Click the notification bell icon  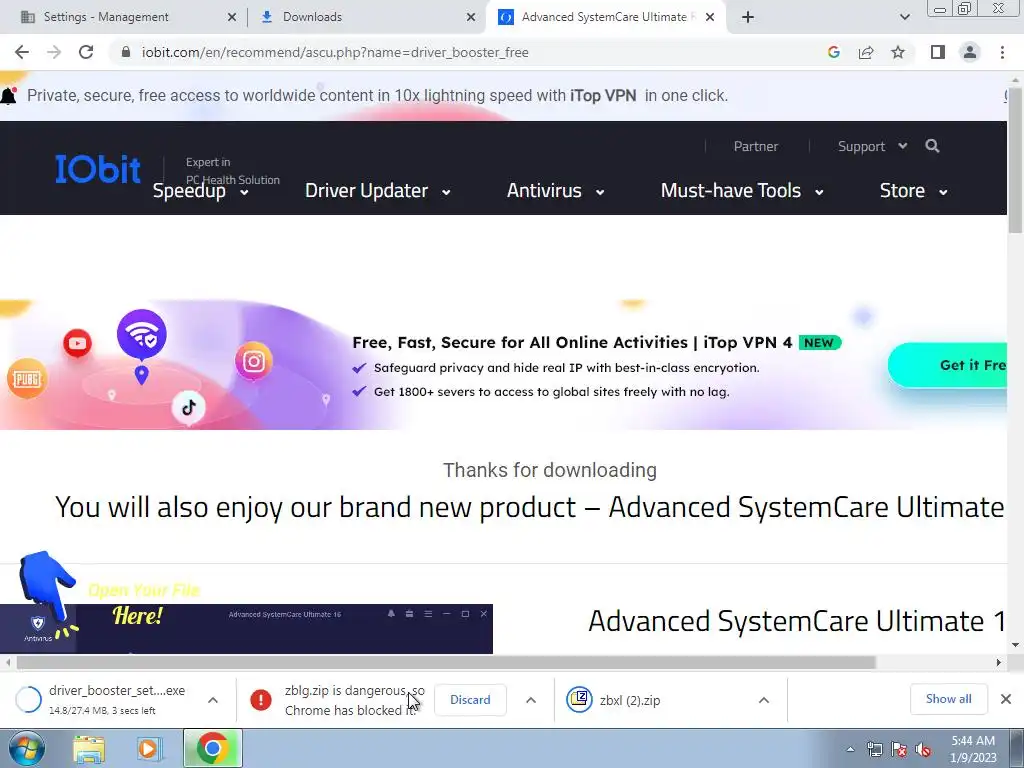coord(9,95)
